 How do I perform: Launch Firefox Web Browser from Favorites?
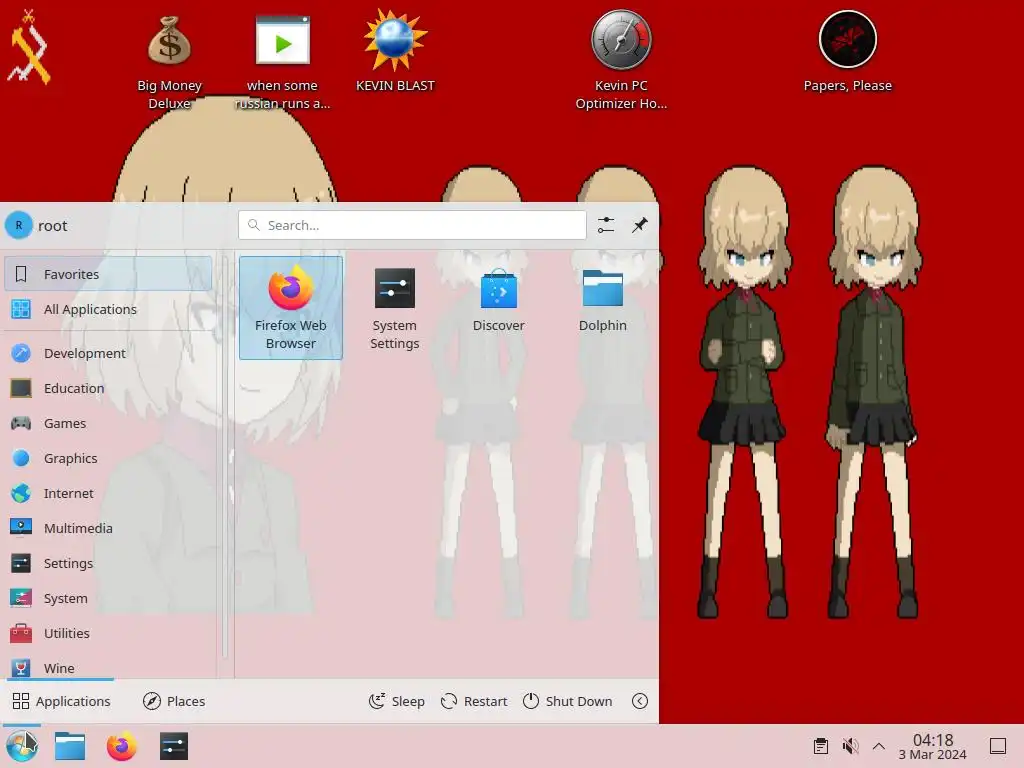291,308
